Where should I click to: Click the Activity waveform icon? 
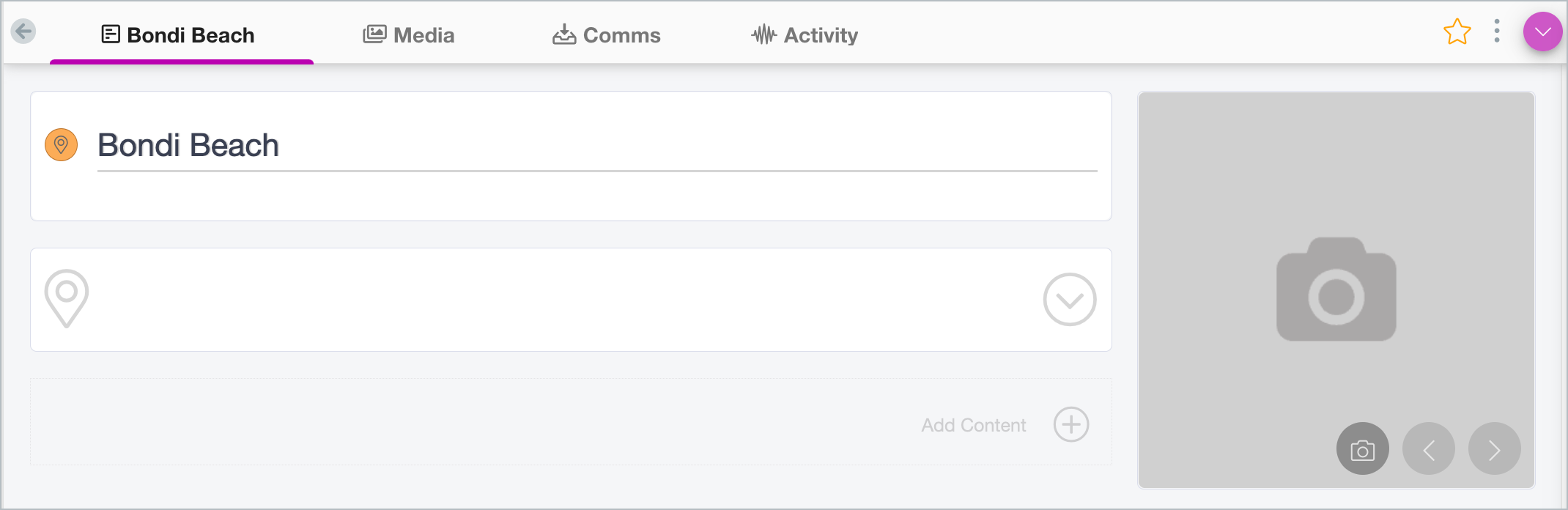(763, 34)
